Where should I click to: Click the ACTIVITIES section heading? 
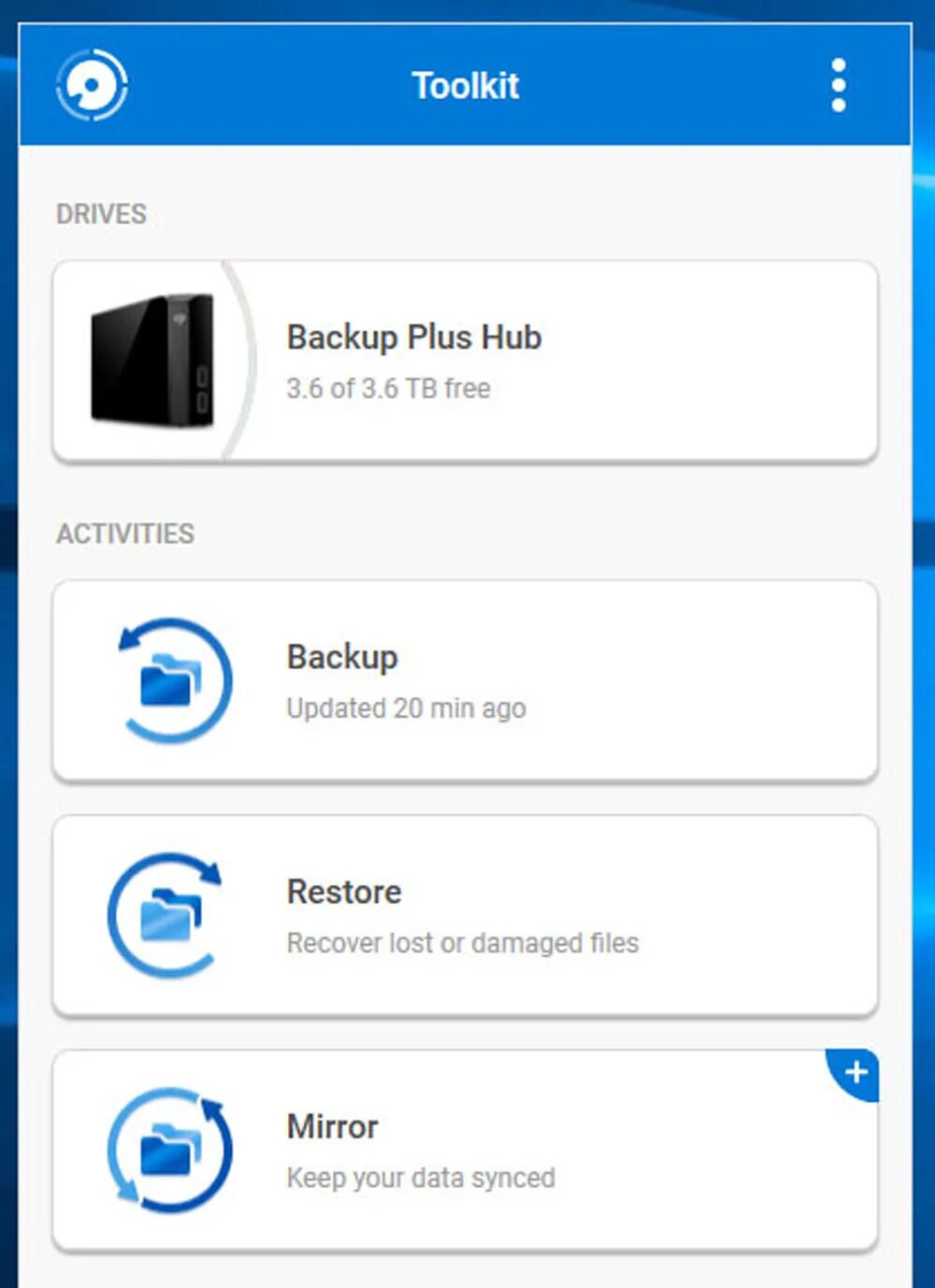125,534
